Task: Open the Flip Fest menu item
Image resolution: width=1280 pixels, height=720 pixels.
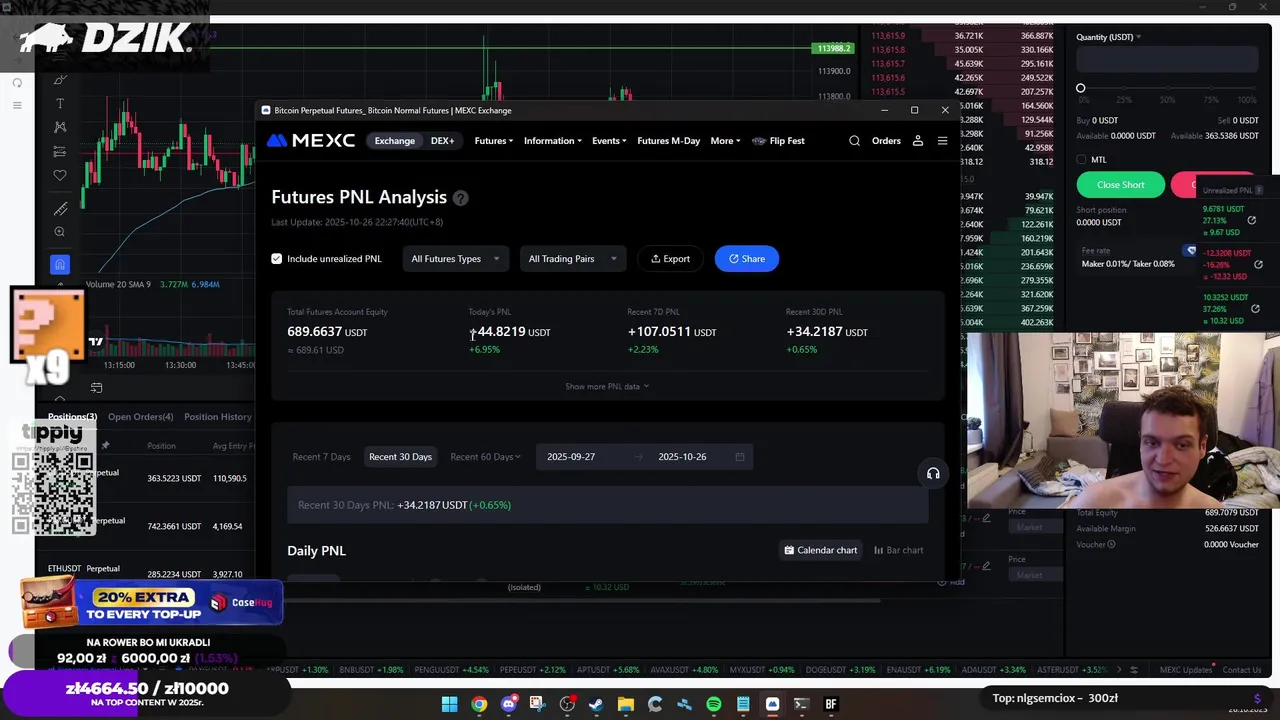Action: (x=778, y=141)
